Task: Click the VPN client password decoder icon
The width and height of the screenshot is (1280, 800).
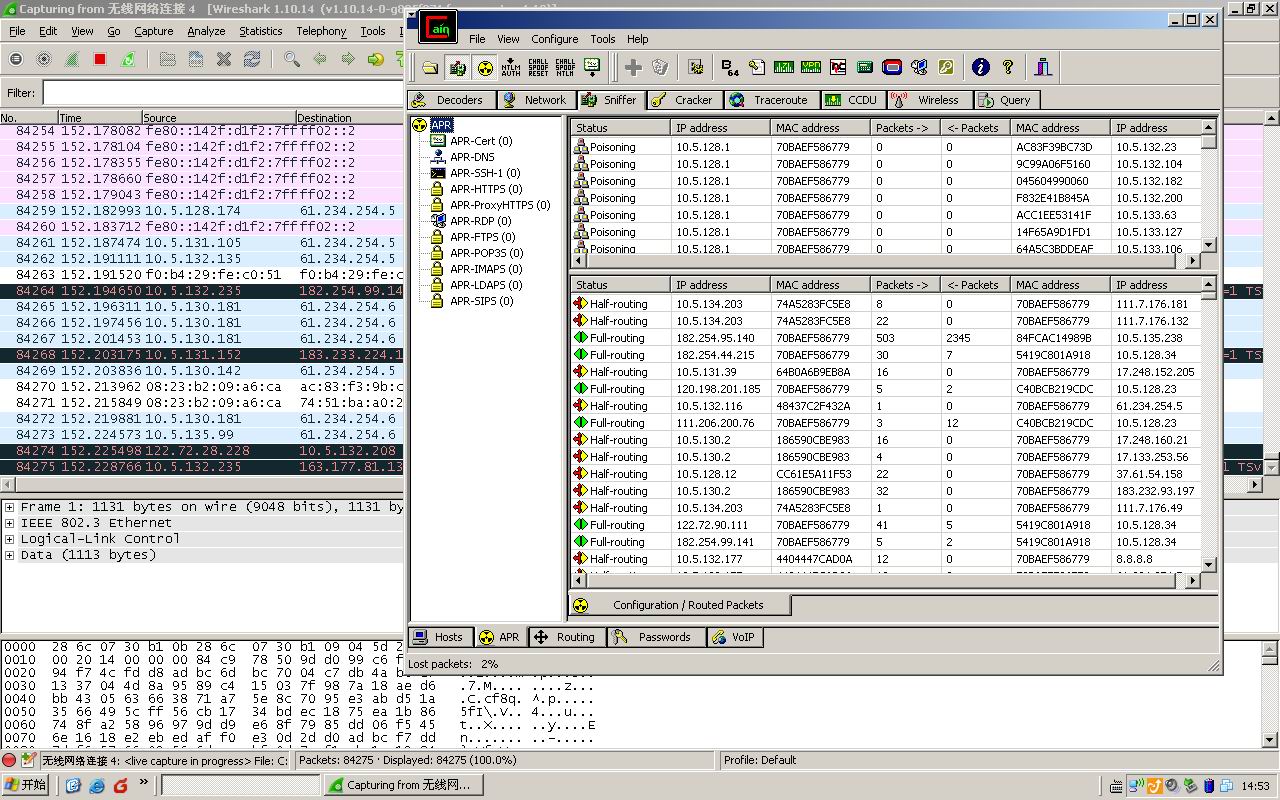Action: [811, 68]
